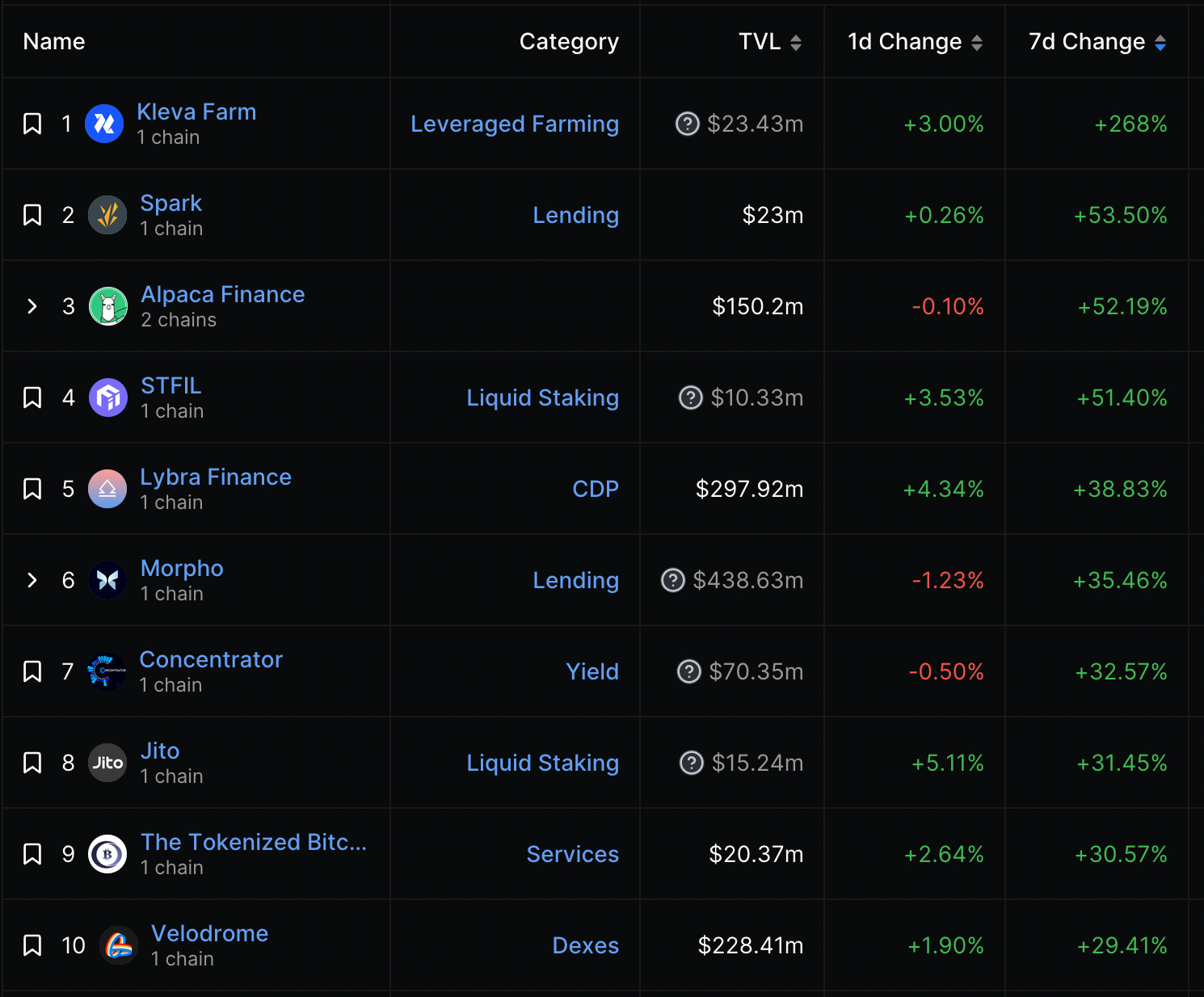Open Liquid Staking category for Jito

point(543,763)
